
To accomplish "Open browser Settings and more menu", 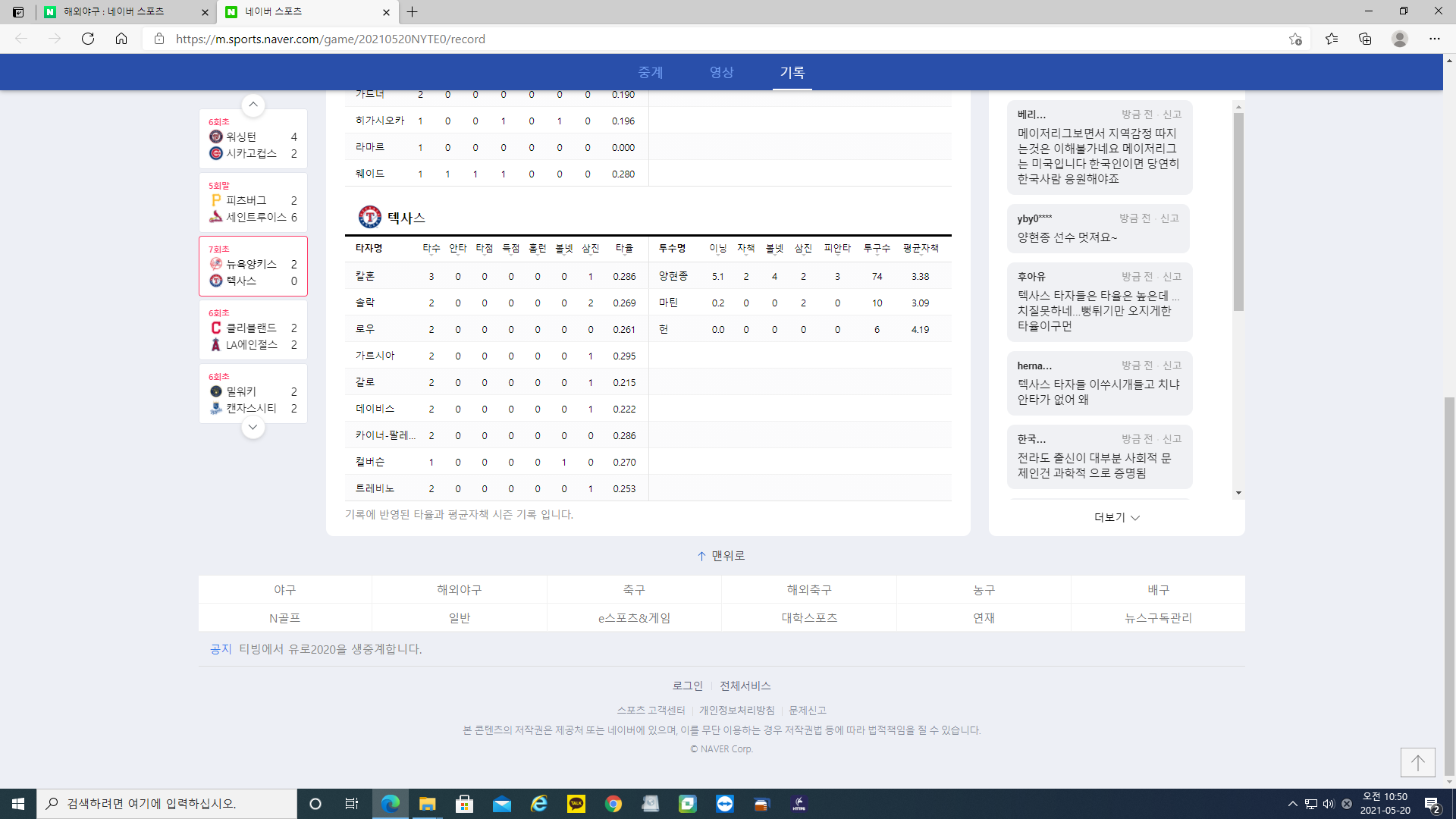I will click(x=1435, y=39).
